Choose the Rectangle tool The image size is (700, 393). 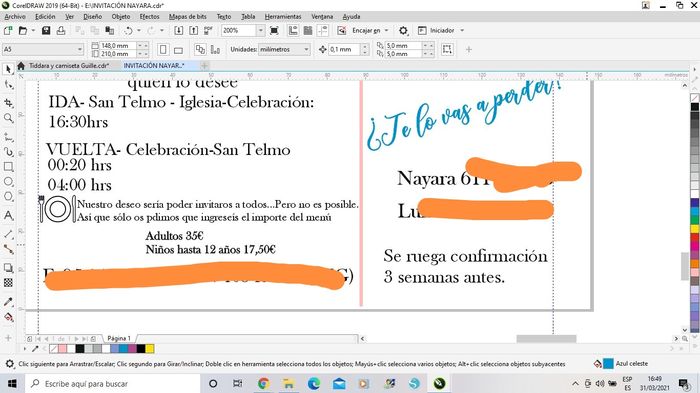(x=8, y=167)
